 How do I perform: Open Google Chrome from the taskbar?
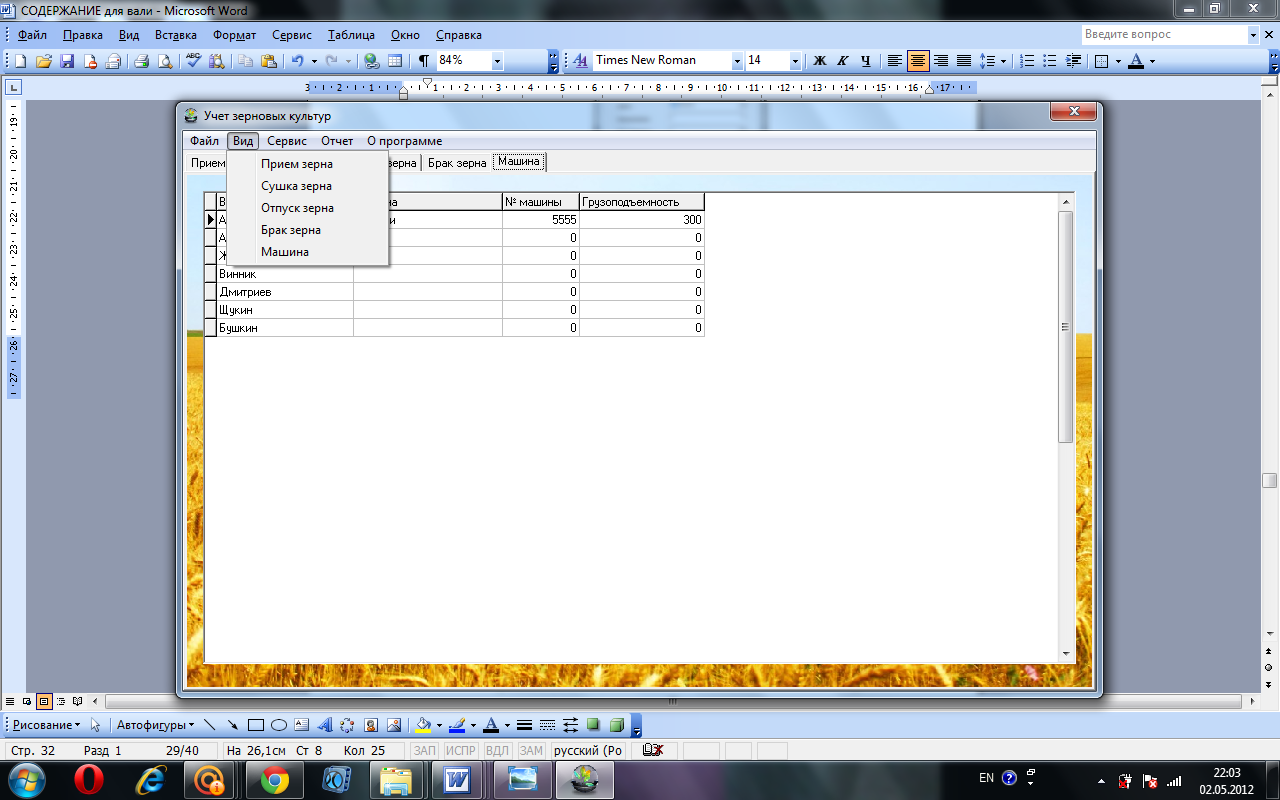[275, 779]
